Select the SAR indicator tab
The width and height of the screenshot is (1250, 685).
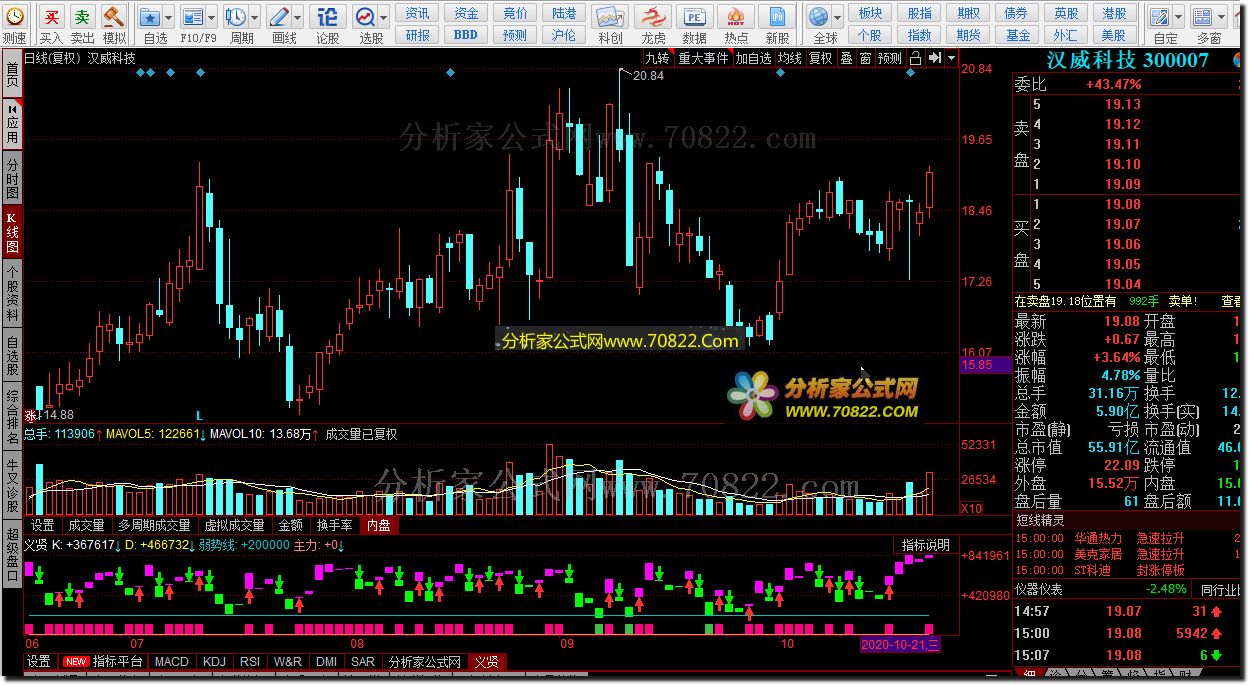tap(363, 662)
